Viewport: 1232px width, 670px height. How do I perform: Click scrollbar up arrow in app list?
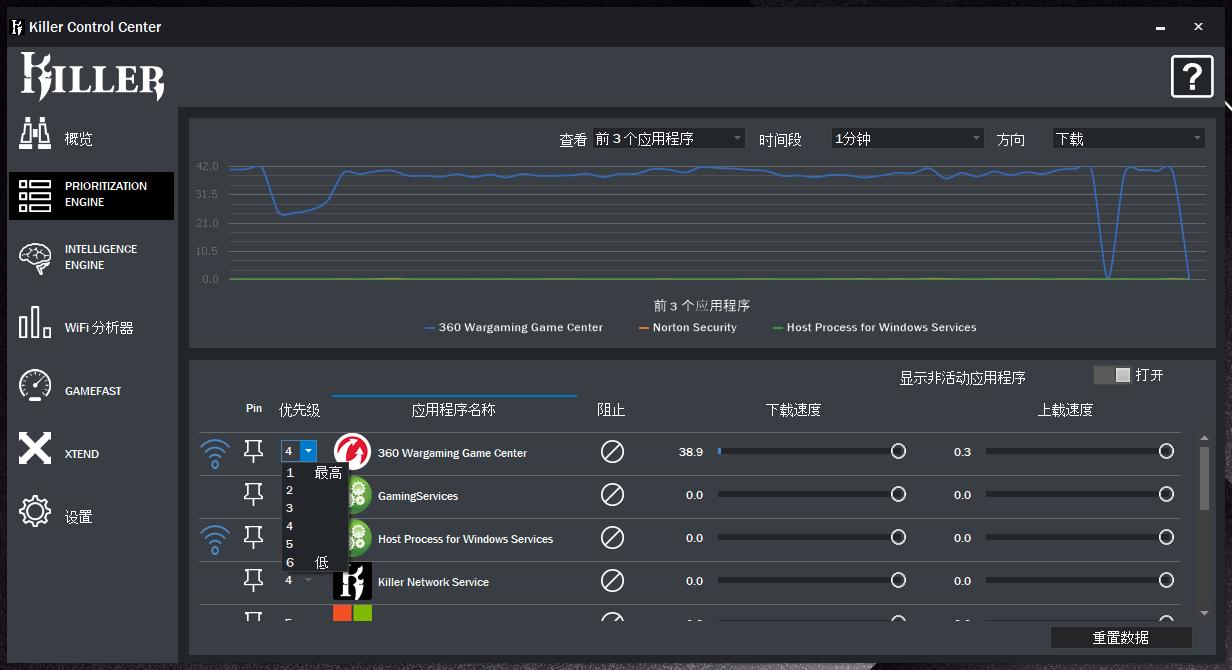[x=1204, y=438]
